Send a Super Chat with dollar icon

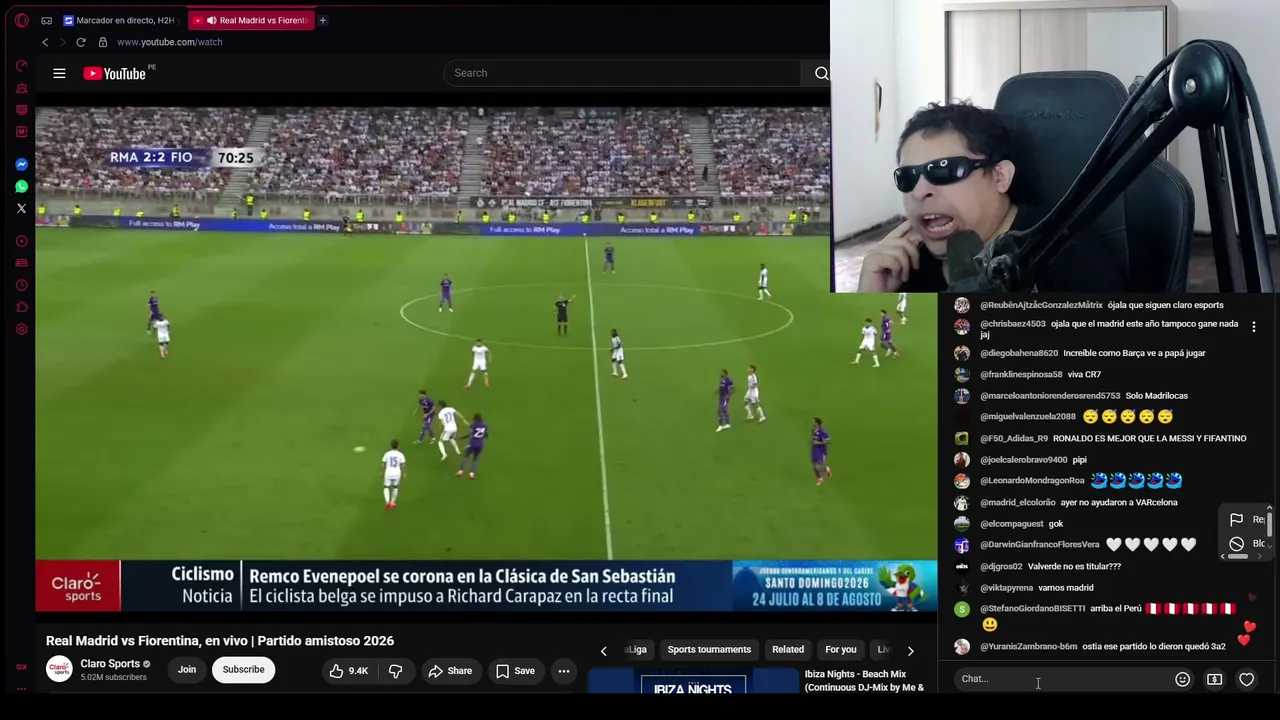pyautogui.click(x=1214, y=679)
